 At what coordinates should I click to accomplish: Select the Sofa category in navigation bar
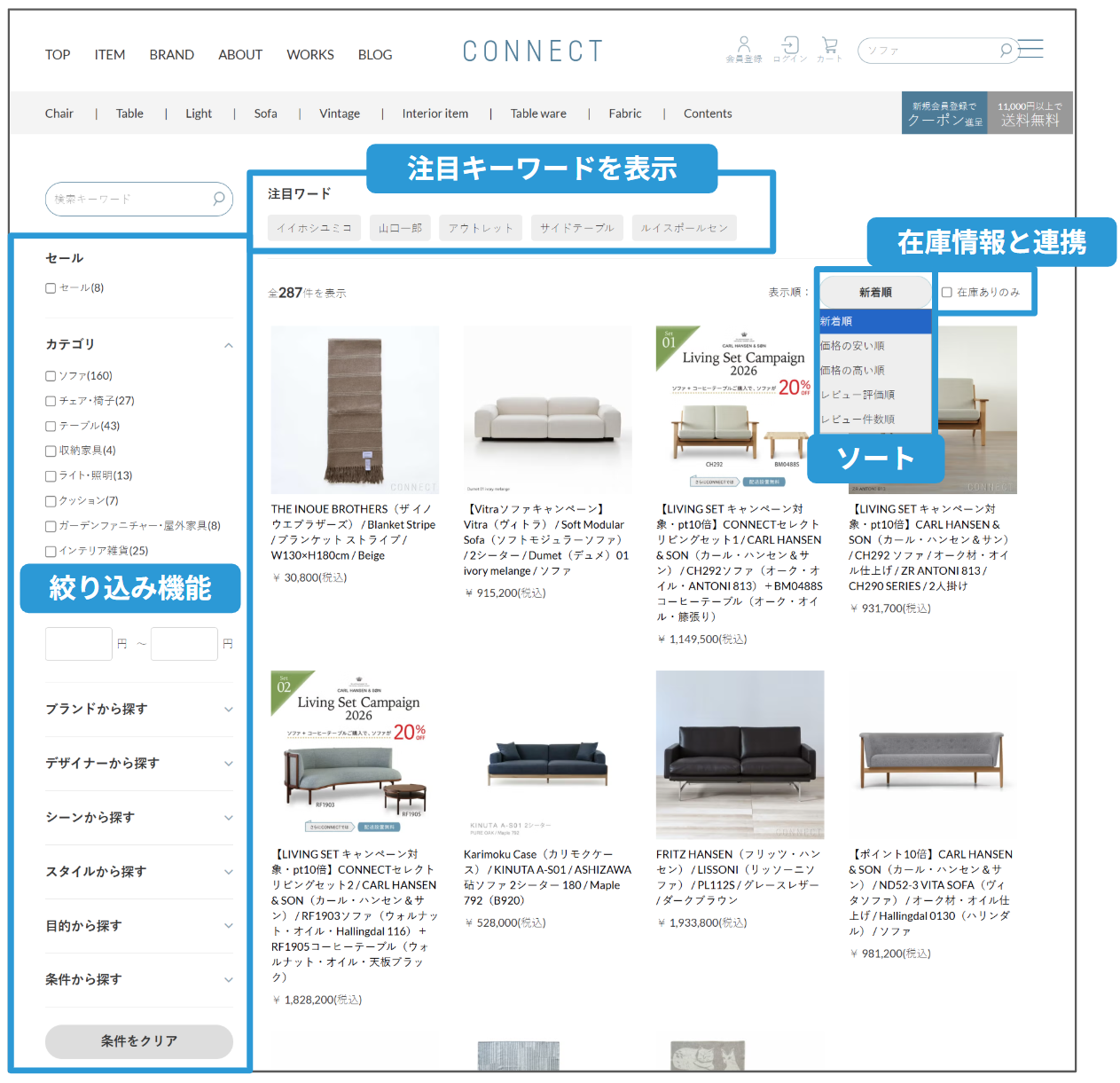tap(265, 114)
